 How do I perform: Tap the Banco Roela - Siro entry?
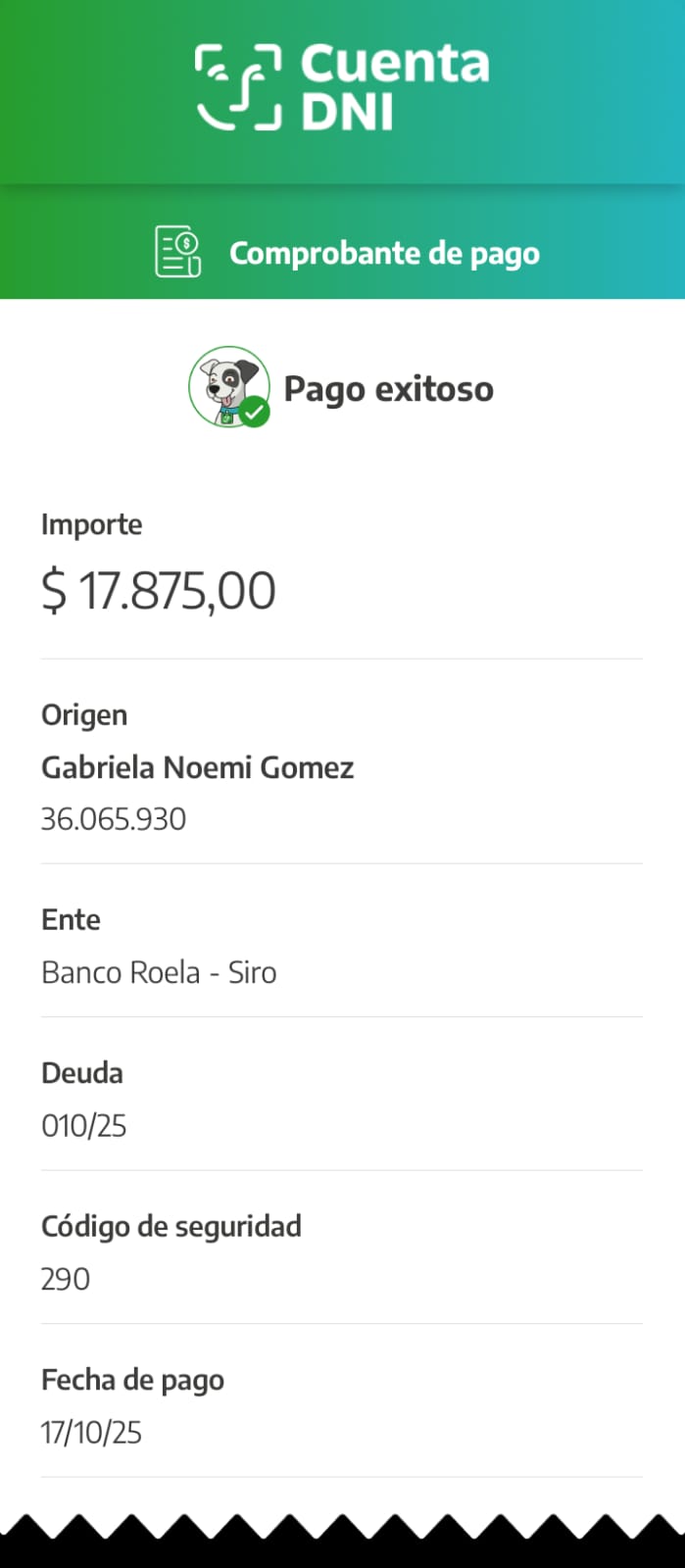159,972
